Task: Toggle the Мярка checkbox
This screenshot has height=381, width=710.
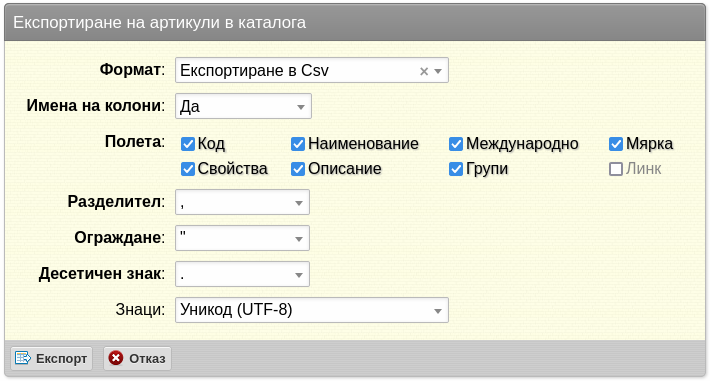Action: (616, 144)
